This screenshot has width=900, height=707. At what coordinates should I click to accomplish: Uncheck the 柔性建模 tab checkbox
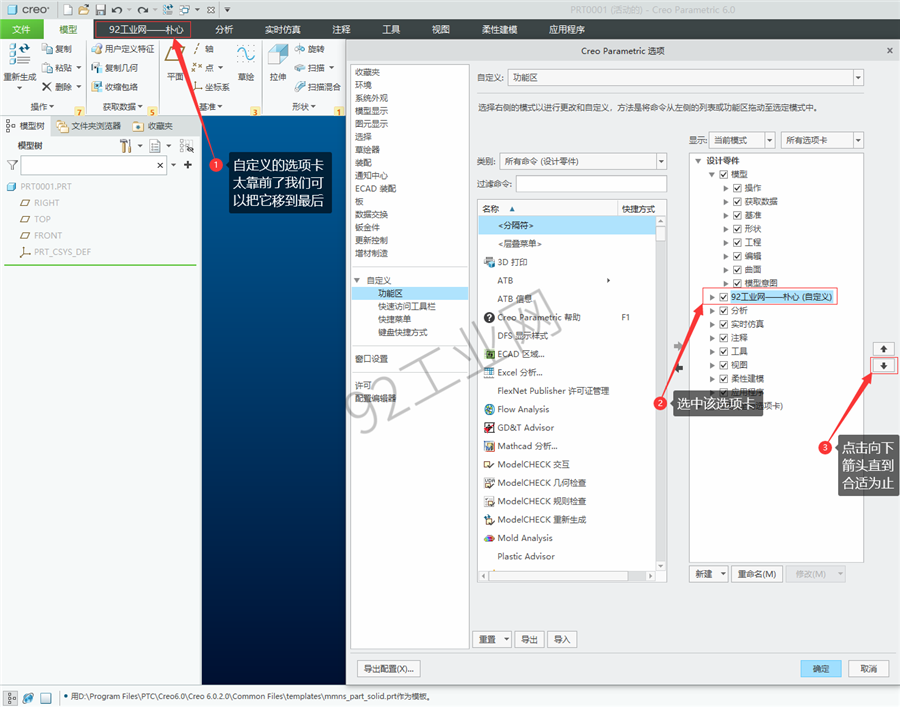click(x=724, y=379)
